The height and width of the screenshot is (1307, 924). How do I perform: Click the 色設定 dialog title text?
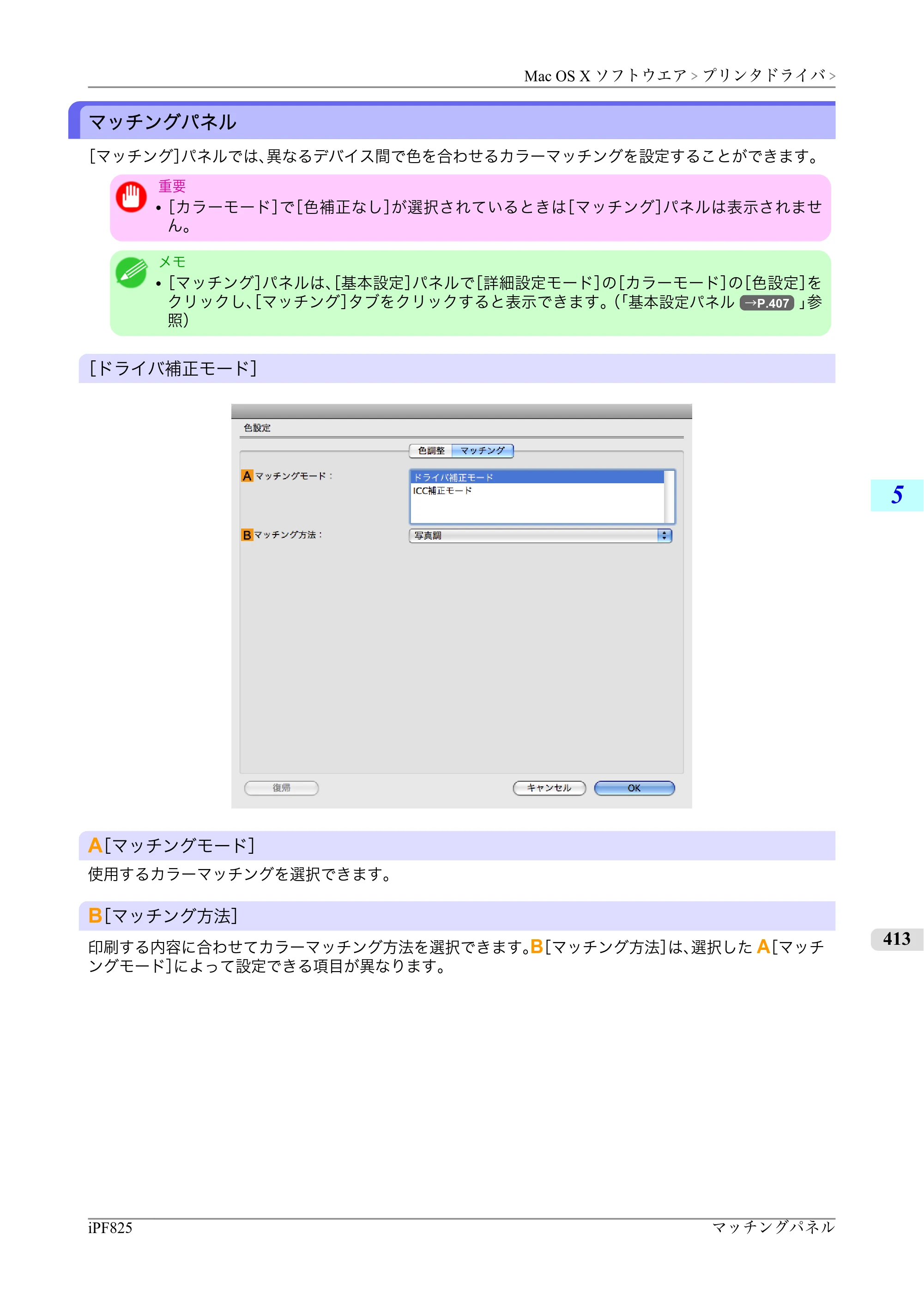[257, 428]
